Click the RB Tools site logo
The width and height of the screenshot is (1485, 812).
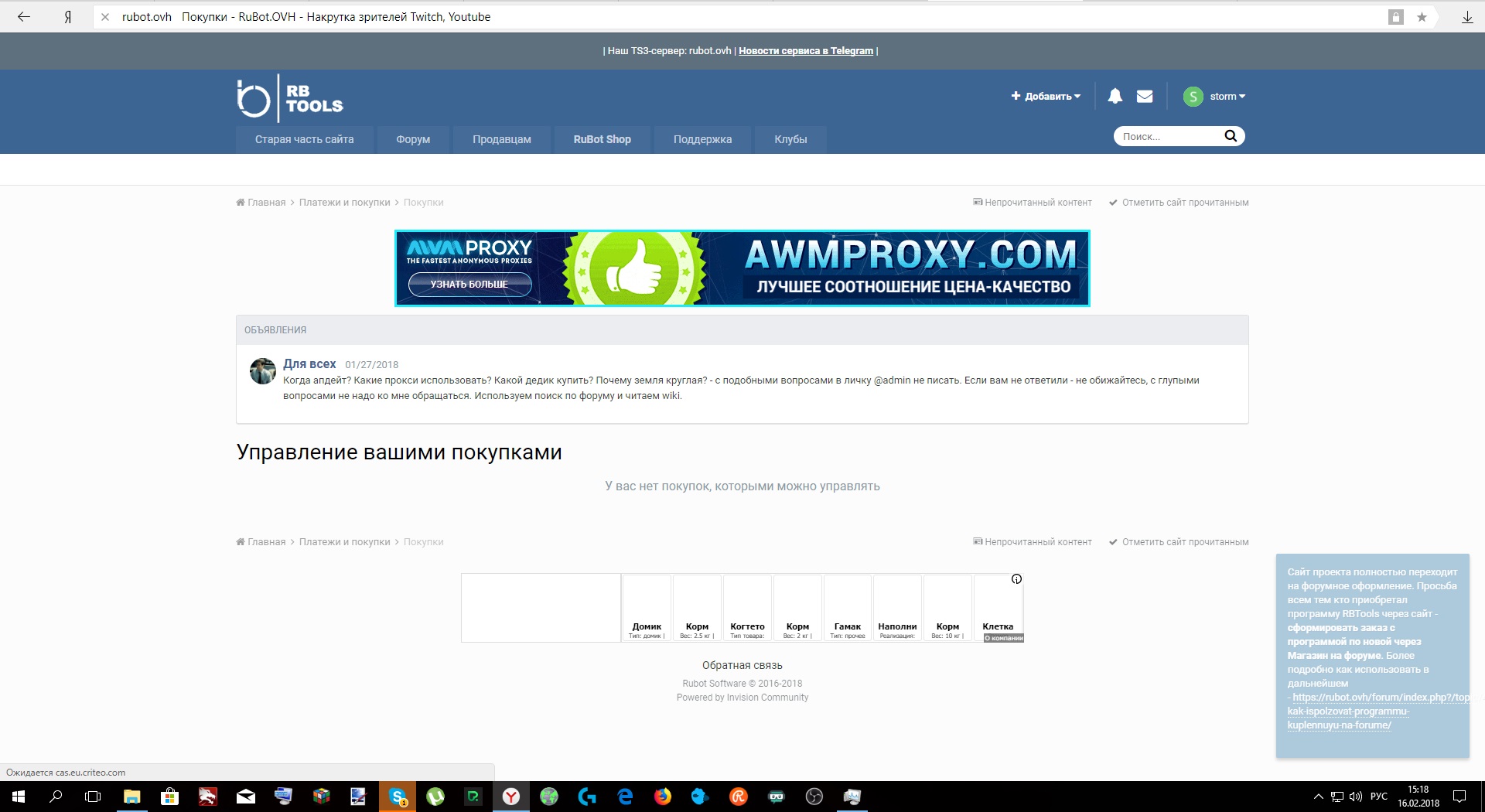290,98
